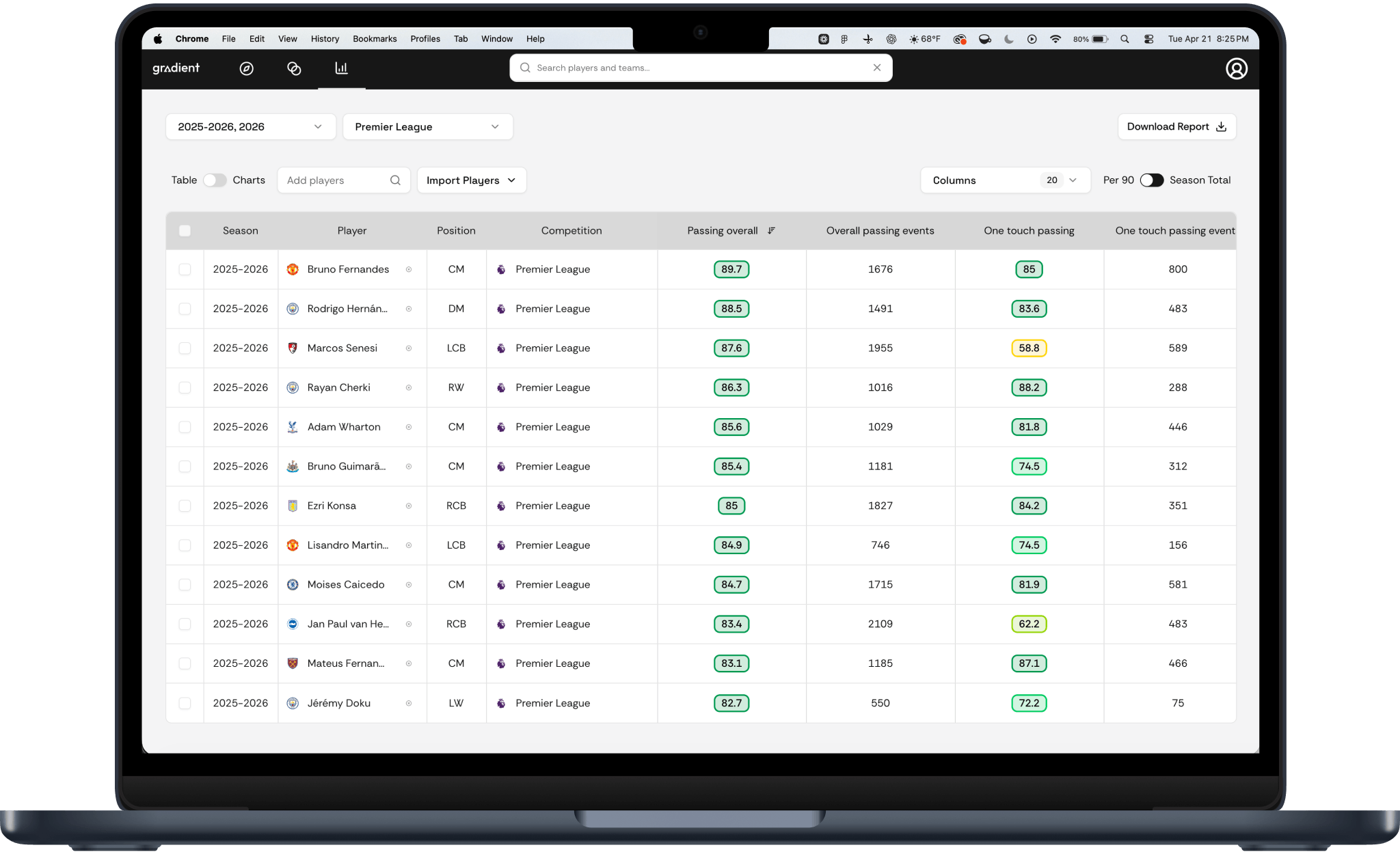
Task: Open the compass explore icon
Action: 246,68
